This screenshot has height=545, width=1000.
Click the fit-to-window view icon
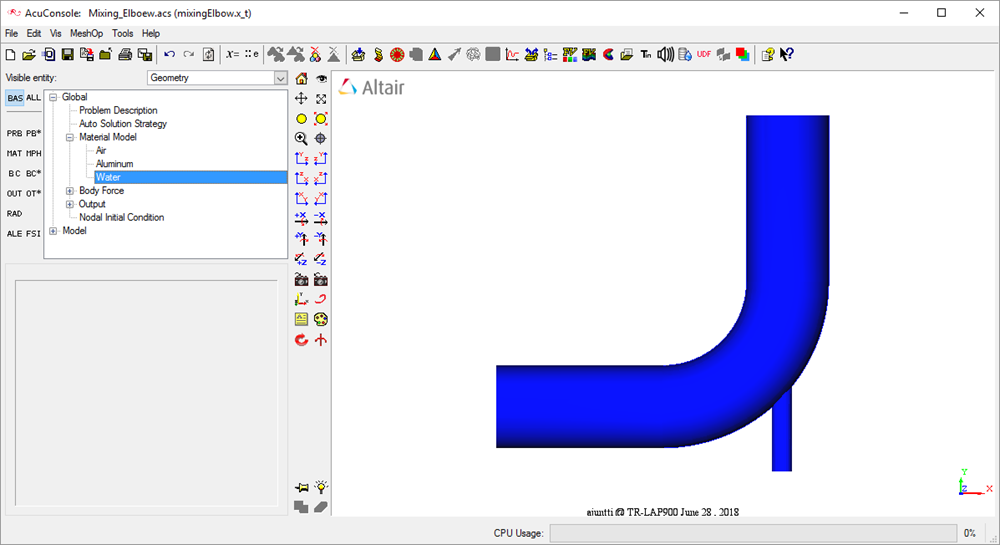[321, 99]
